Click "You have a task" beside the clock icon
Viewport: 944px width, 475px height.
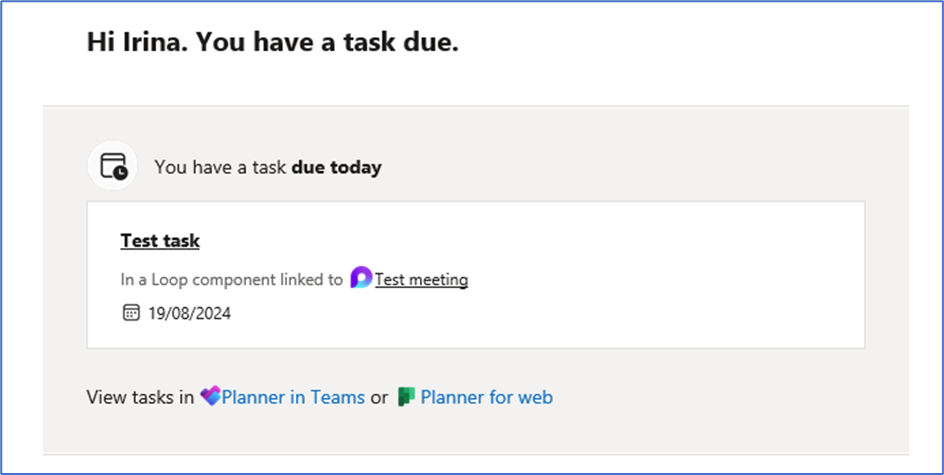[x=220, y=167]
